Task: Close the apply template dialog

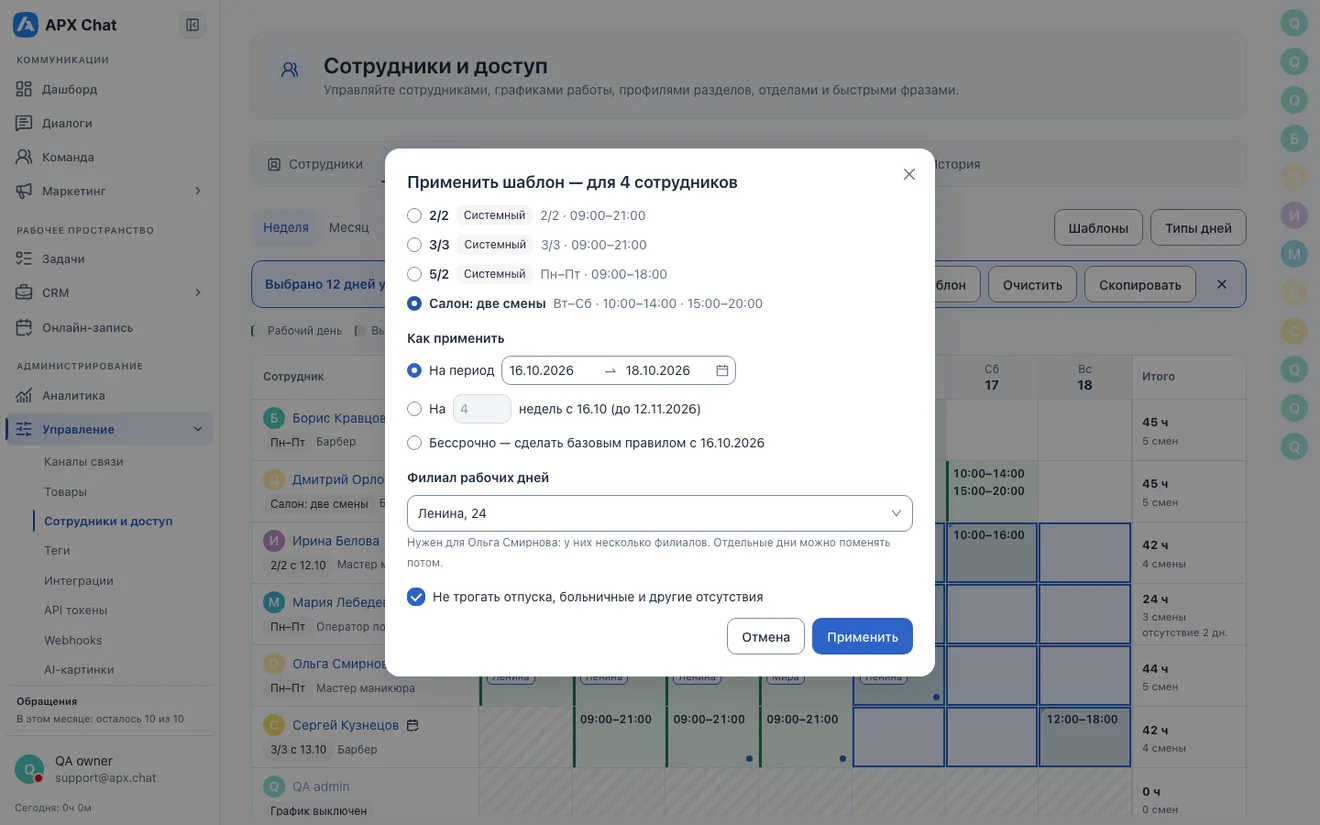Action: tap(909, 174)
